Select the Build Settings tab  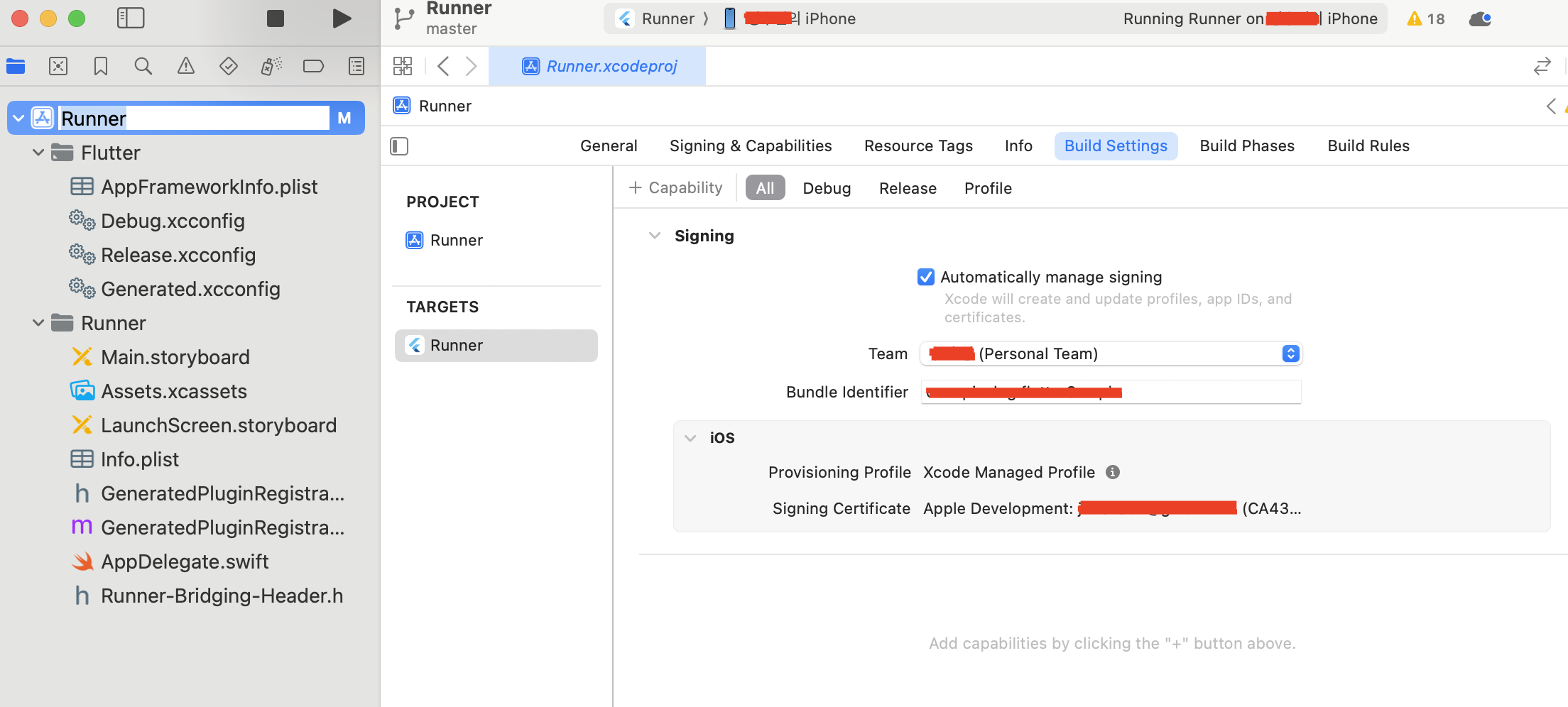coord(1116,146)
